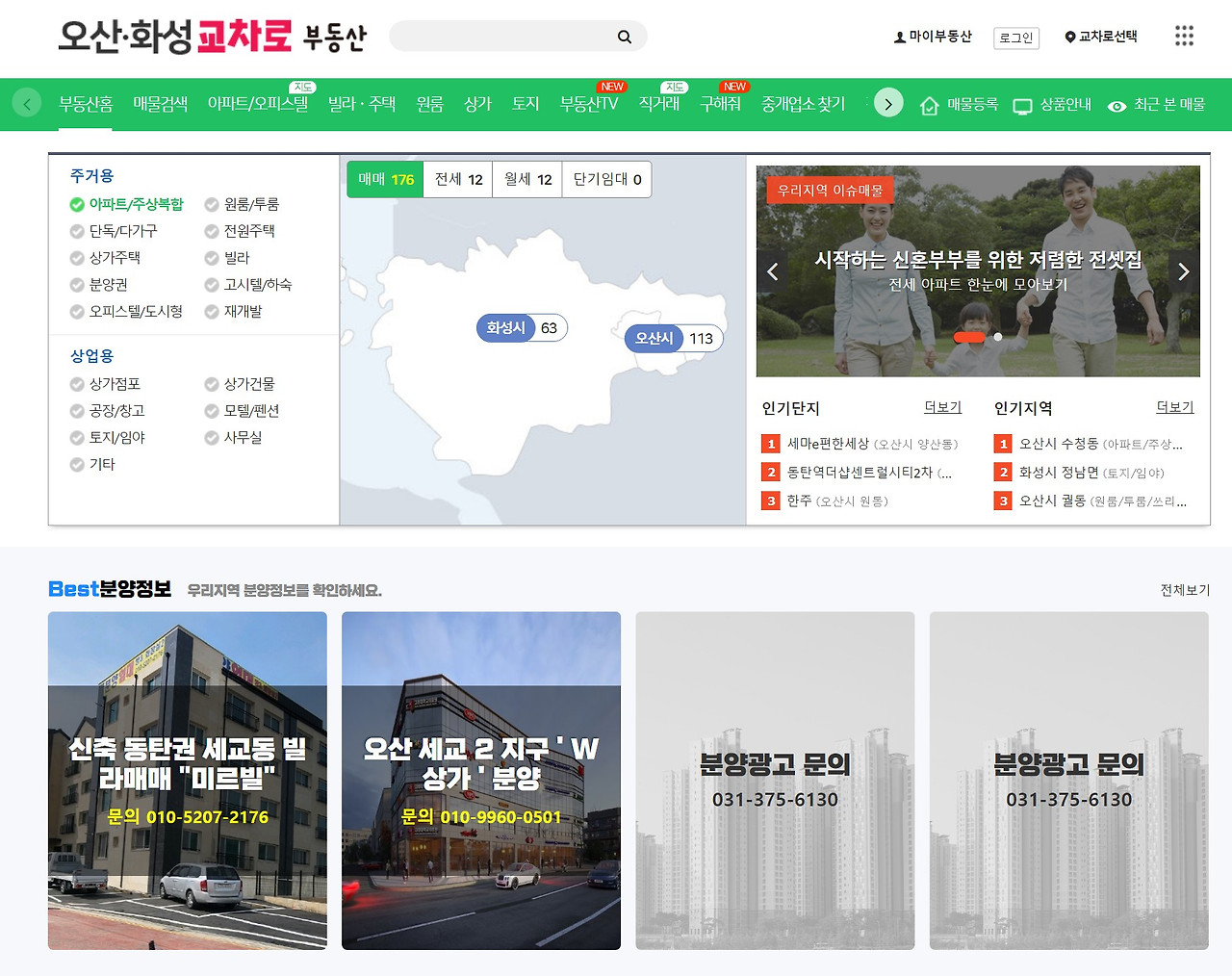The image size is (1232, 976).
Task: Select 토지/임야 commercial type
Action: [x=107, y=438]
